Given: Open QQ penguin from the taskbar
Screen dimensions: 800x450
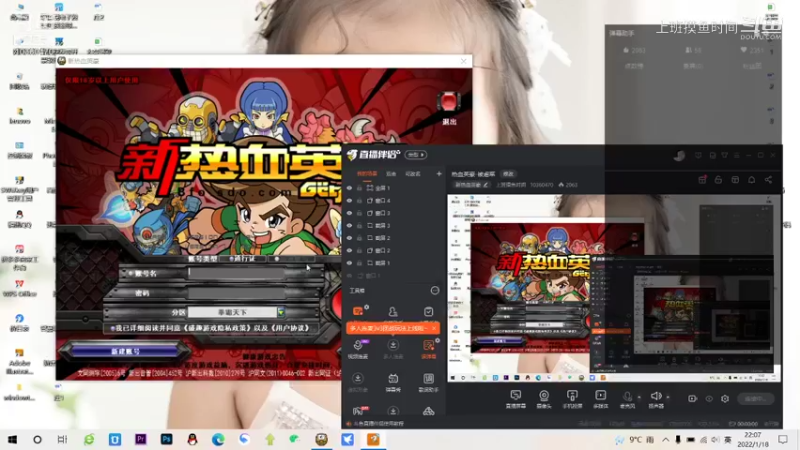Looking at the screenshot, I should [192, 439].
